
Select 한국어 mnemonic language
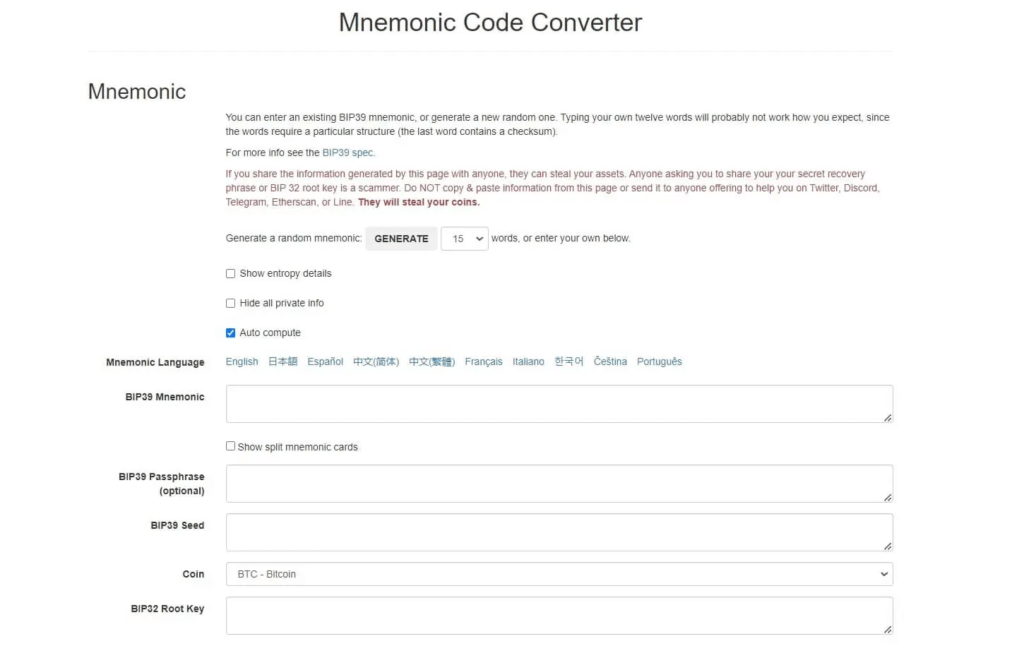(569, 361)
